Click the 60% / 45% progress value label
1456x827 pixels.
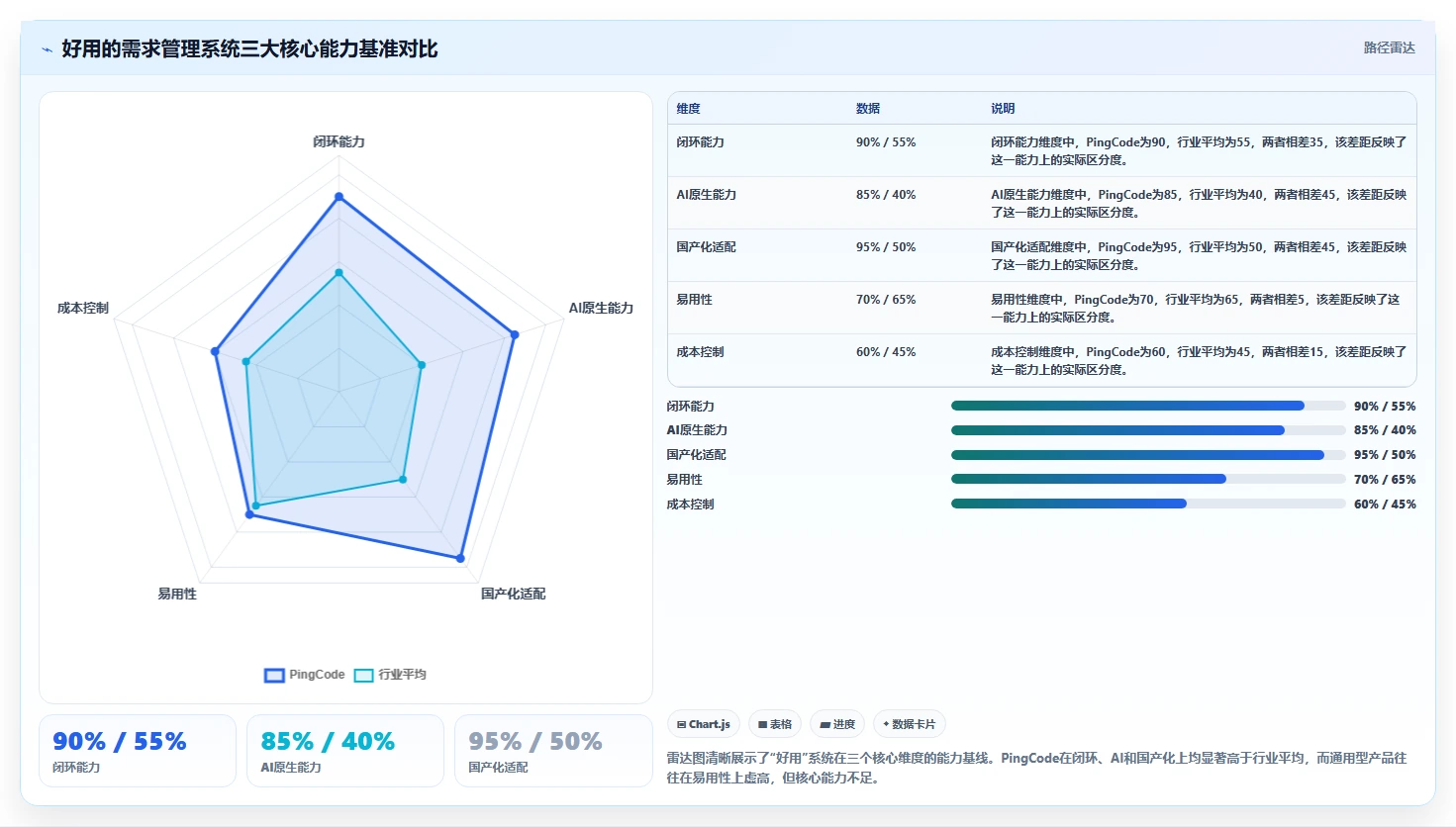click(1385, 505)
